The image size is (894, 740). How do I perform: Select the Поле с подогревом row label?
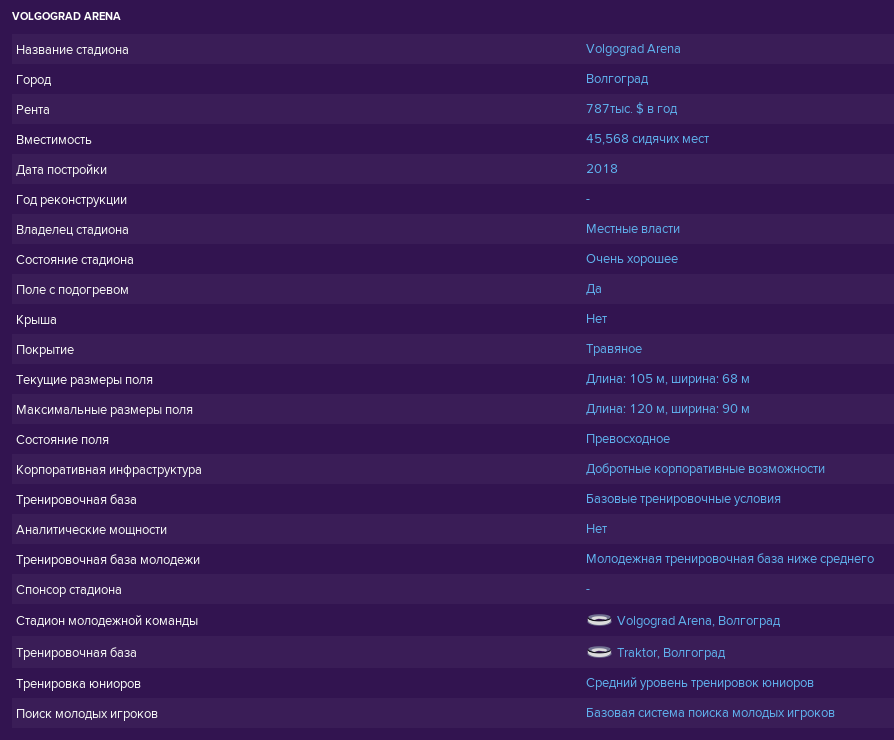coord(72,290)
